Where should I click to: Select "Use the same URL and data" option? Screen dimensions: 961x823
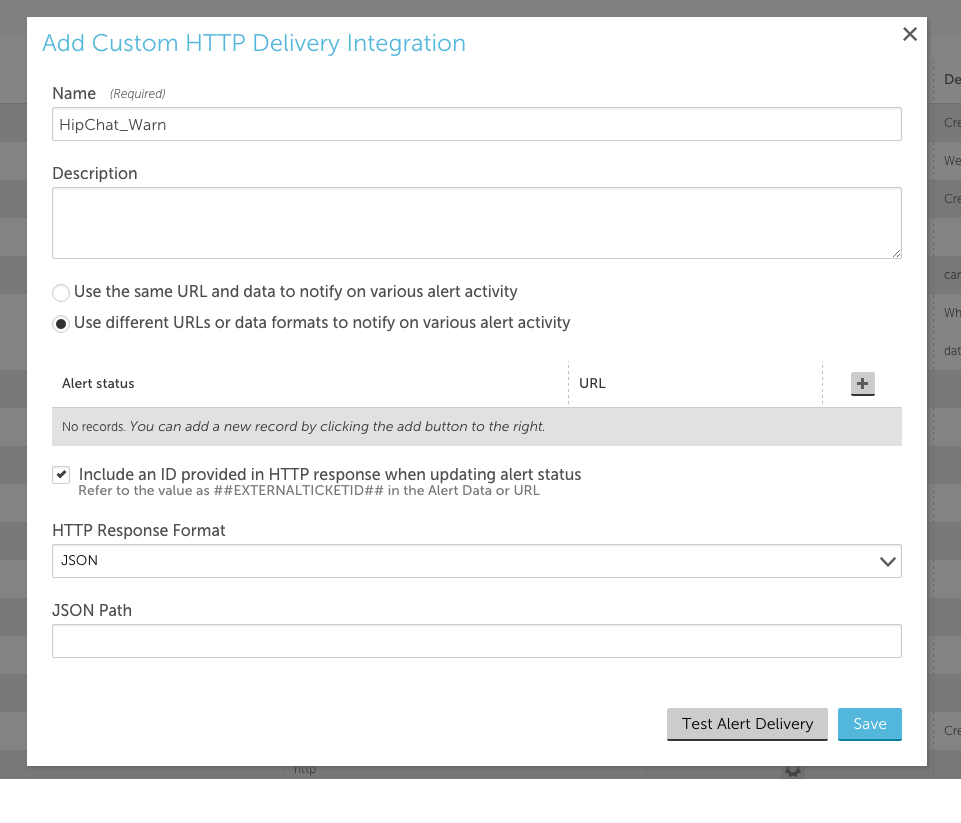tap(60, 292)
